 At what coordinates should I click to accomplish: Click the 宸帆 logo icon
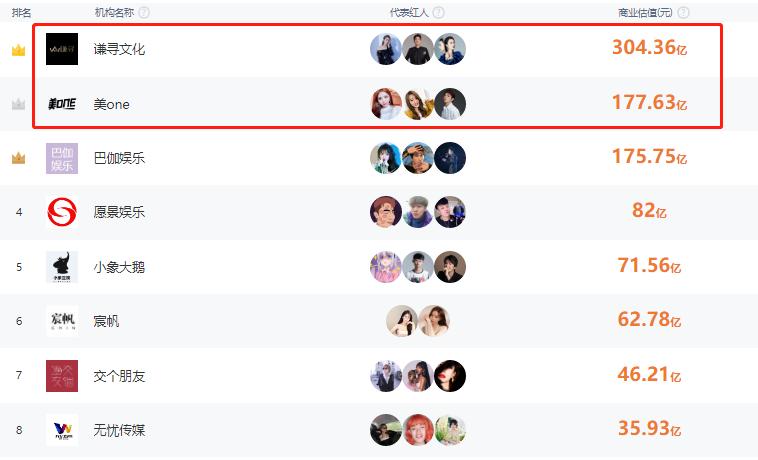tap(62, 321)
